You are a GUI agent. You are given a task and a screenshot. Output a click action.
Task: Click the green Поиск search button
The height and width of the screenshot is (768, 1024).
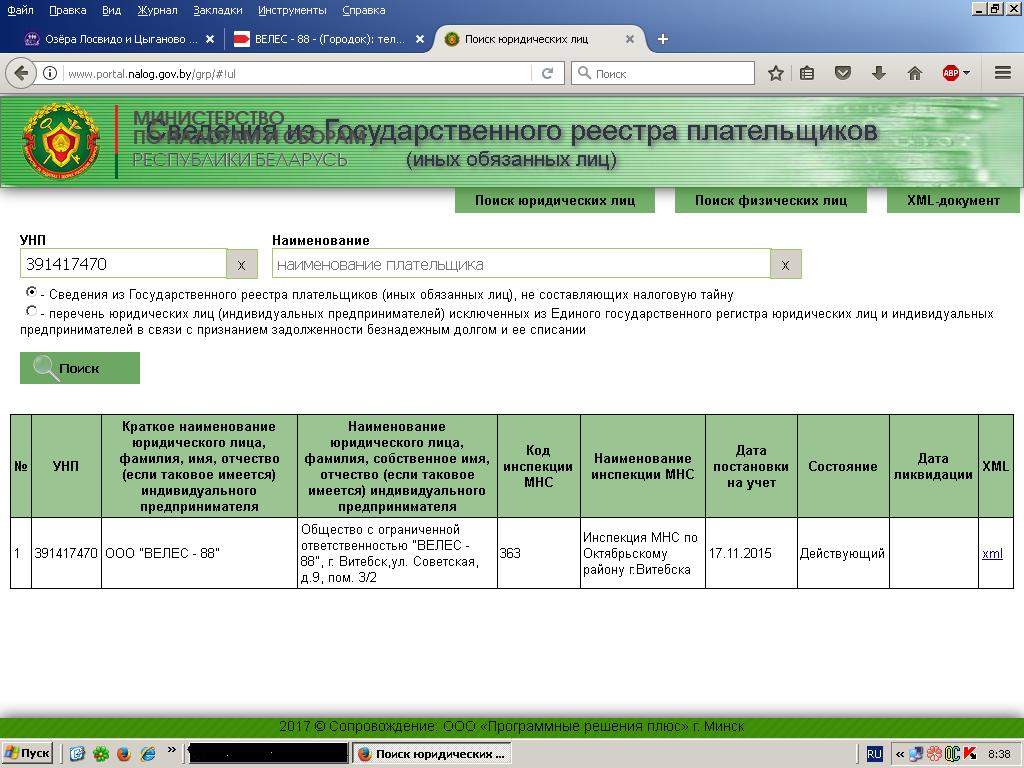(80, 368)
